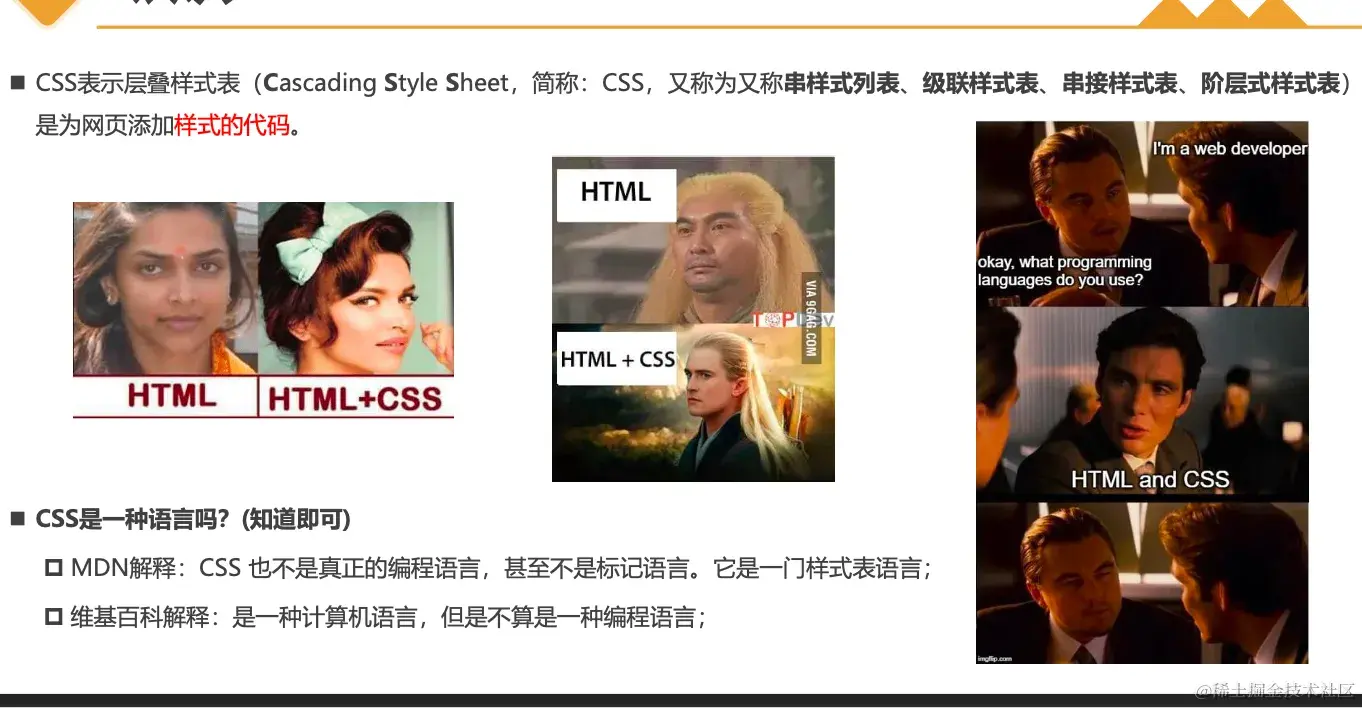This screenshot has width=1362, height=708.
Task: Click the white HTML label box in the elf meme
Action: [615, 194]
